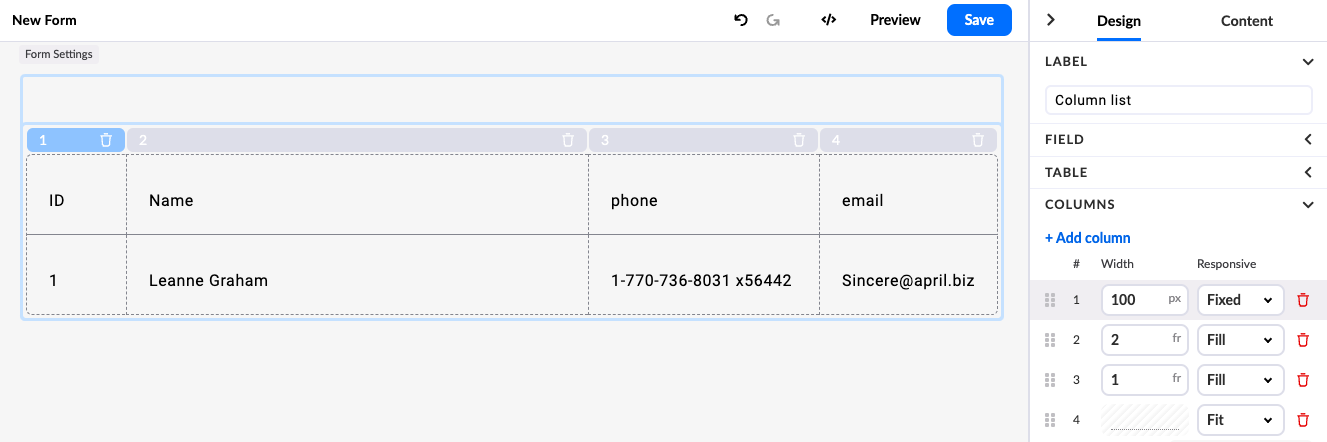
Task: Click the Sincere@april.biz cell
Action: tap(908, 275)
